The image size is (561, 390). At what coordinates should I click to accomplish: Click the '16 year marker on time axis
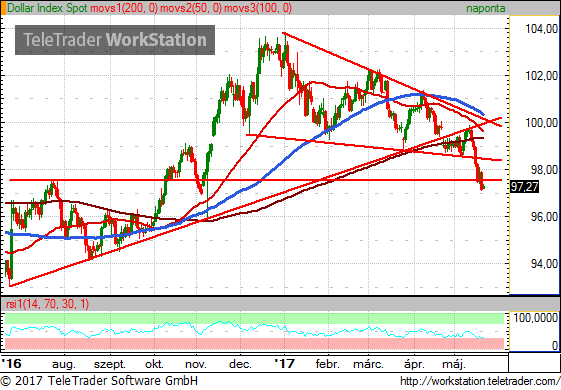point(11,364)
